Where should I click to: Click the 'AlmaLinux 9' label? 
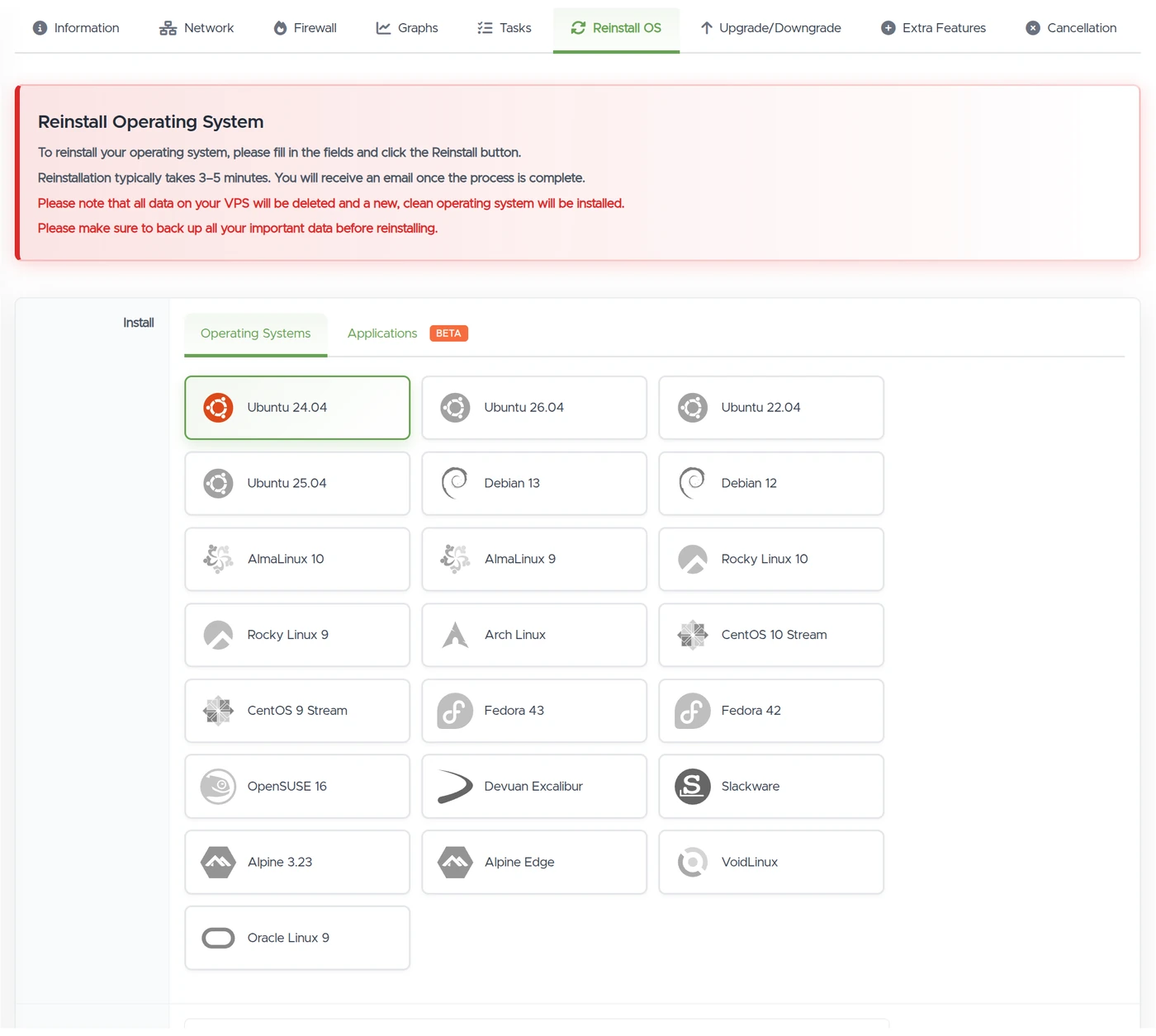coord(520,560)
